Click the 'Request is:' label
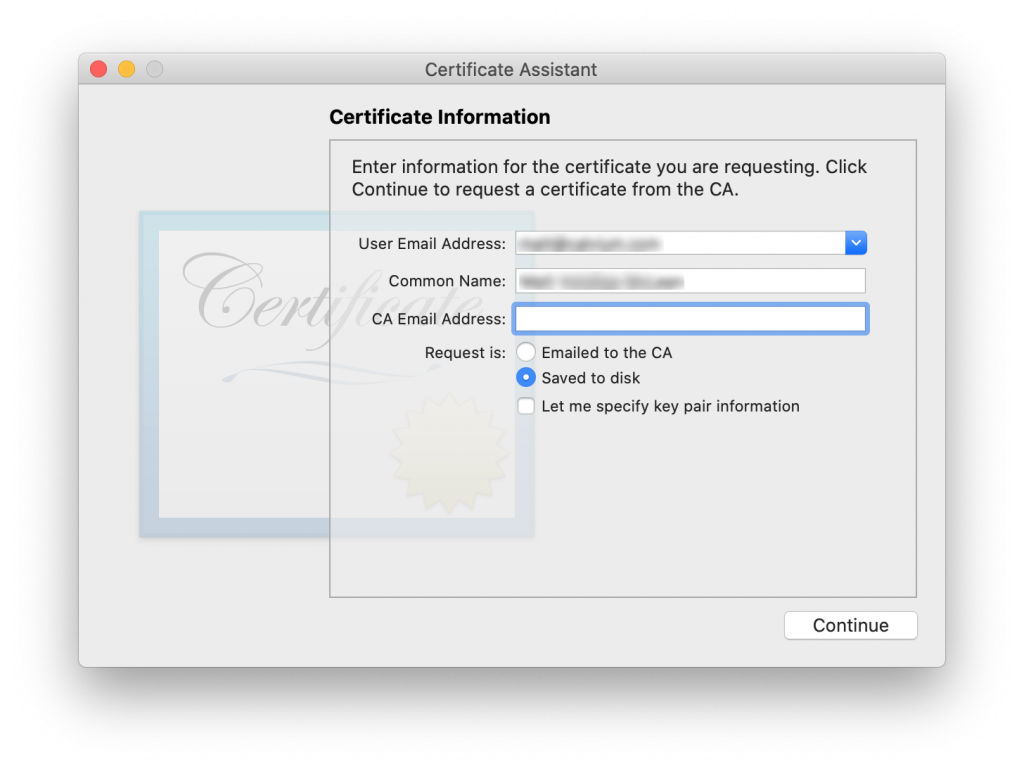The height and width of the screenshot is (771, 1024). point(465,353)
